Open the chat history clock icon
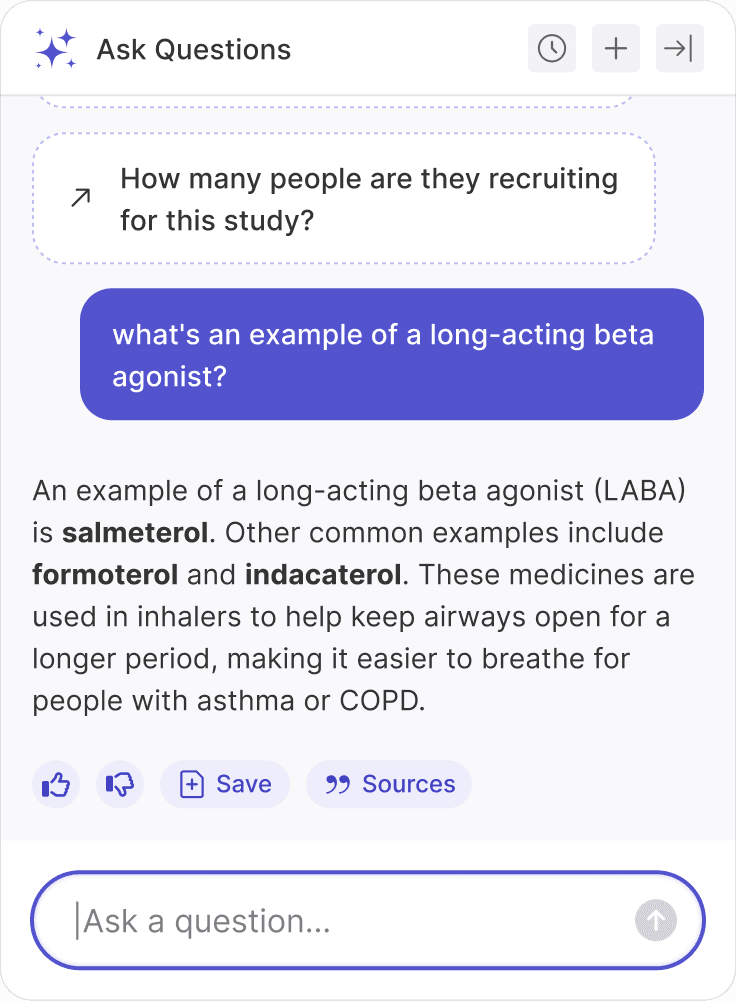Screen dimensions: 736x1001 tap(552, 49)
